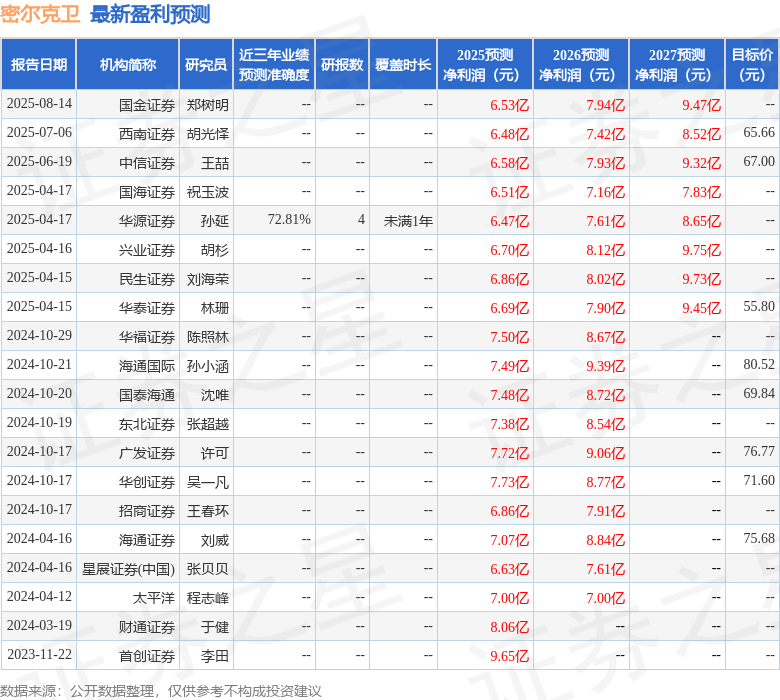Click the 机构简称 column header
The width and height of the screenshot is (780, 700).
coord(127,65)
